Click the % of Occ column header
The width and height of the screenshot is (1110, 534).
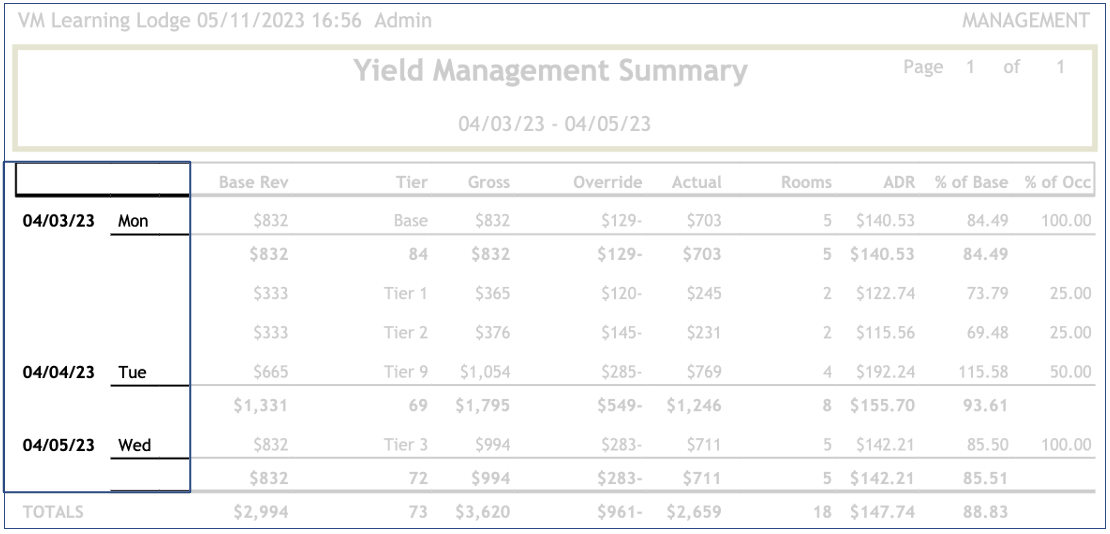(x=1058, y=182)
